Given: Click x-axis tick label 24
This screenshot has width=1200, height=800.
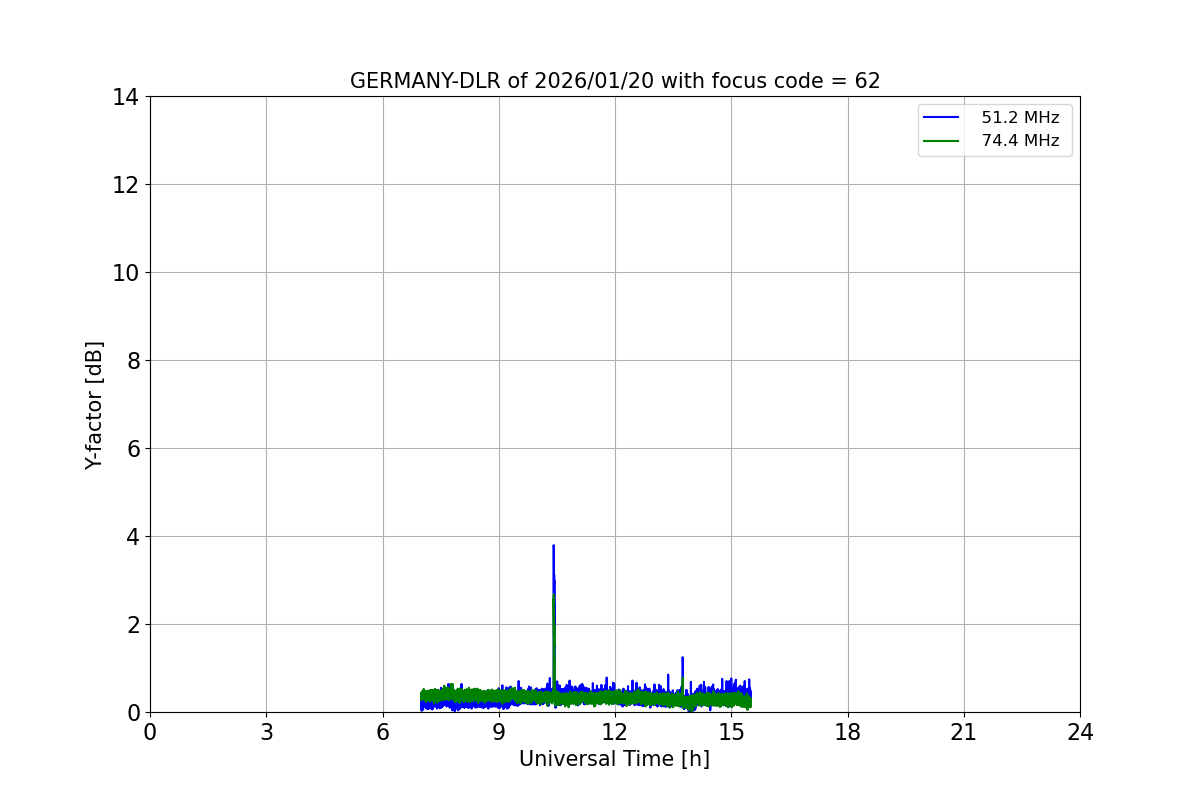Looking at the screenshot, I should pyautogui.click(x=1080, y=732).
